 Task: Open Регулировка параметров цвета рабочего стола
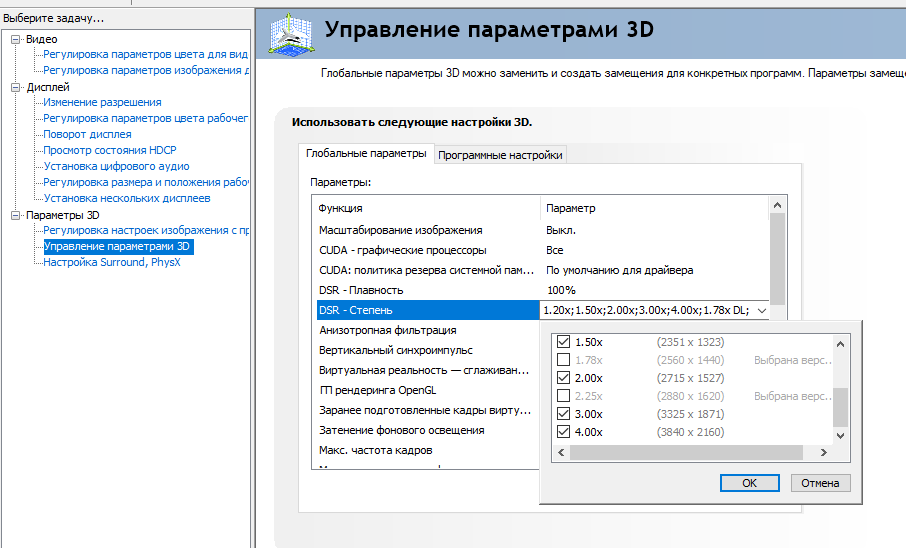[146, 118]
